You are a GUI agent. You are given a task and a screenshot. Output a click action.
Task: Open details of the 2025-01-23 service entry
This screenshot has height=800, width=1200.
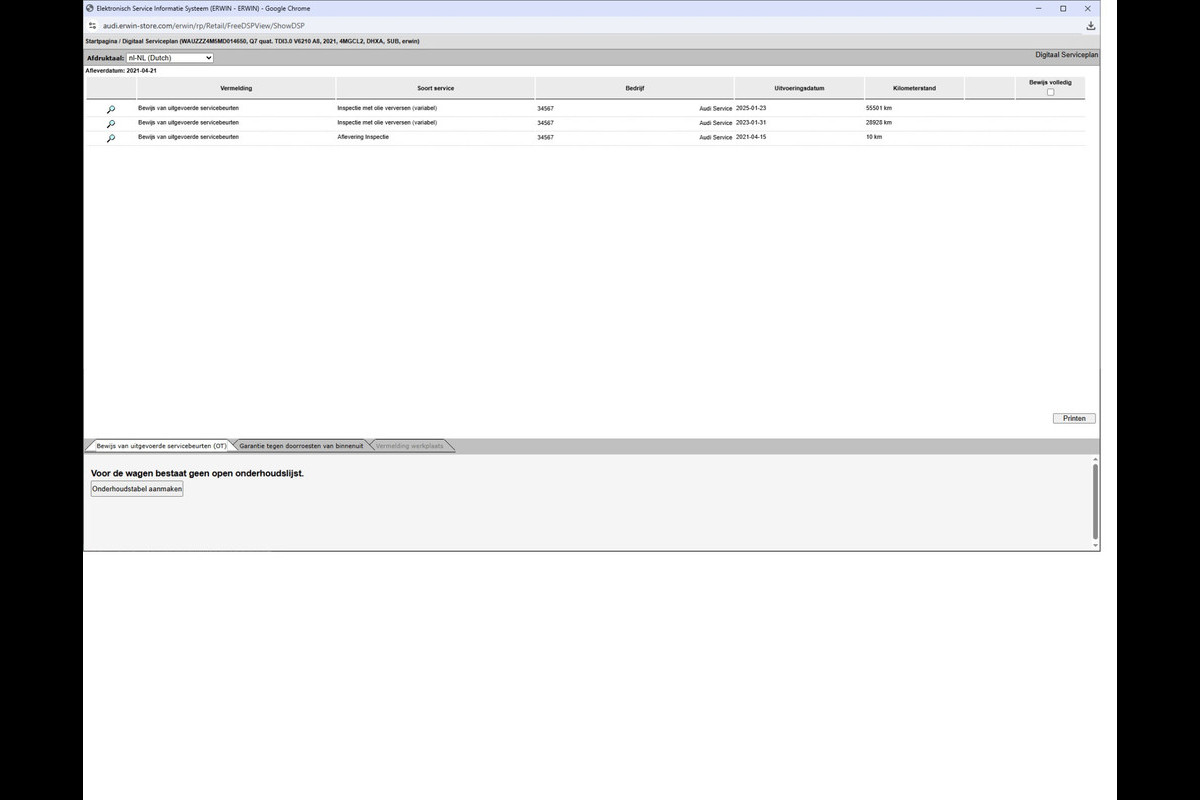(x=111, y=109)
